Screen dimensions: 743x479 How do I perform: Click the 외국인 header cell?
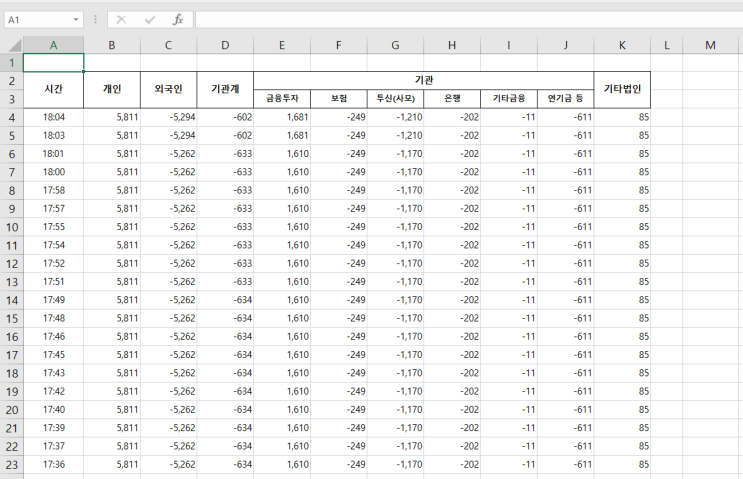(x=168, y=90)
